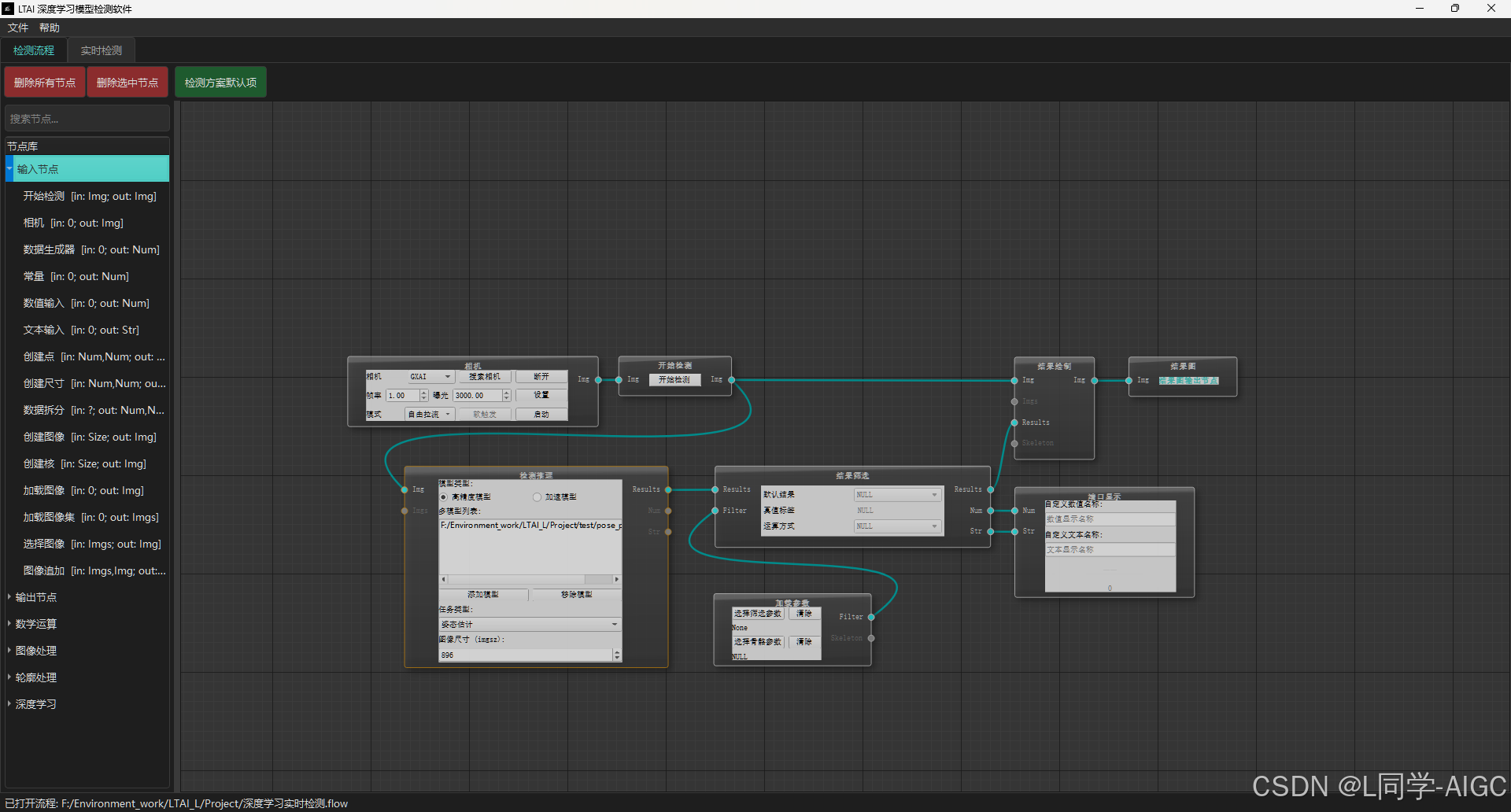1511x812 pixels.
Task: Click the Img output port of the 开始检测 node
Action: 732,380
